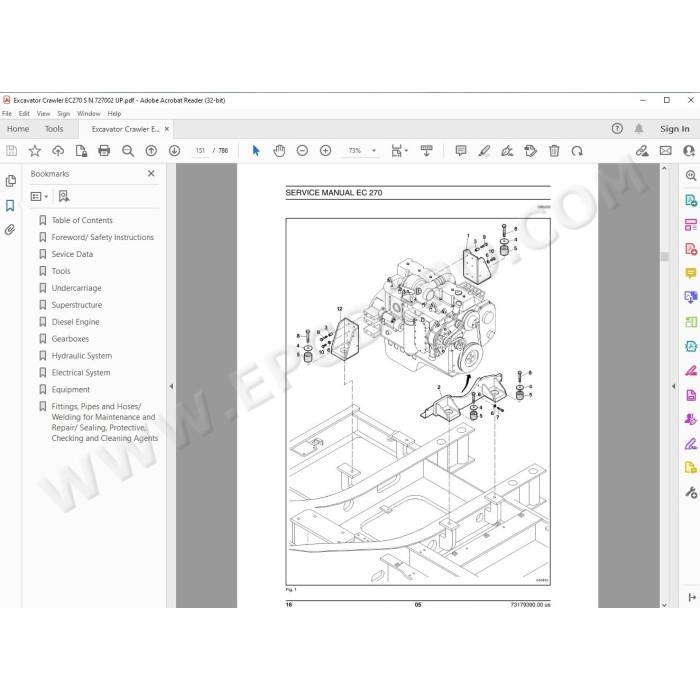Collapse the right tools pane arrow
The height and width of the screenshot is (700, 700).
[673, 386]
